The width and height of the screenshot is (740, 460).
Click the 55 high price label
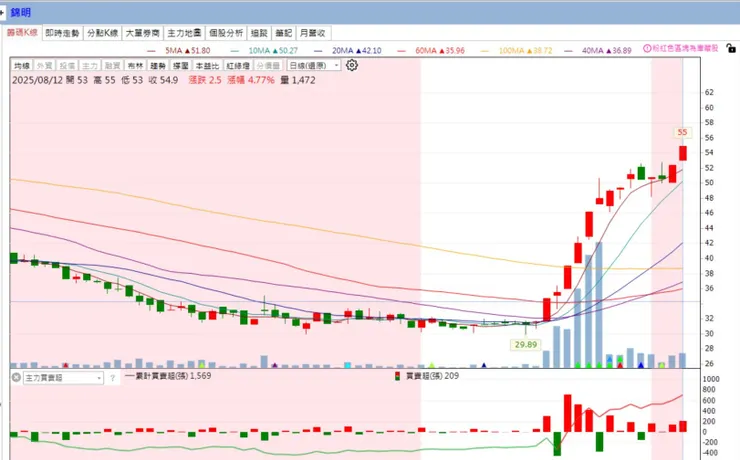(x=682, y=132)
